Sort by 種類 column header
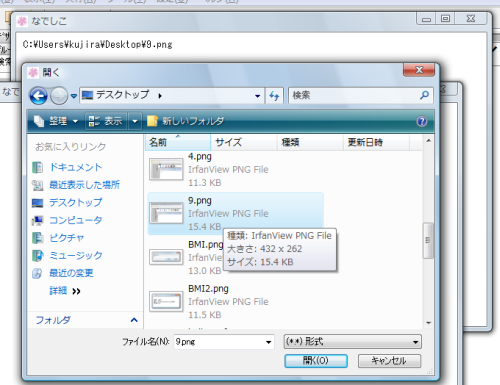Viewport: 500px width, 385px height. (x=310, y=142)
